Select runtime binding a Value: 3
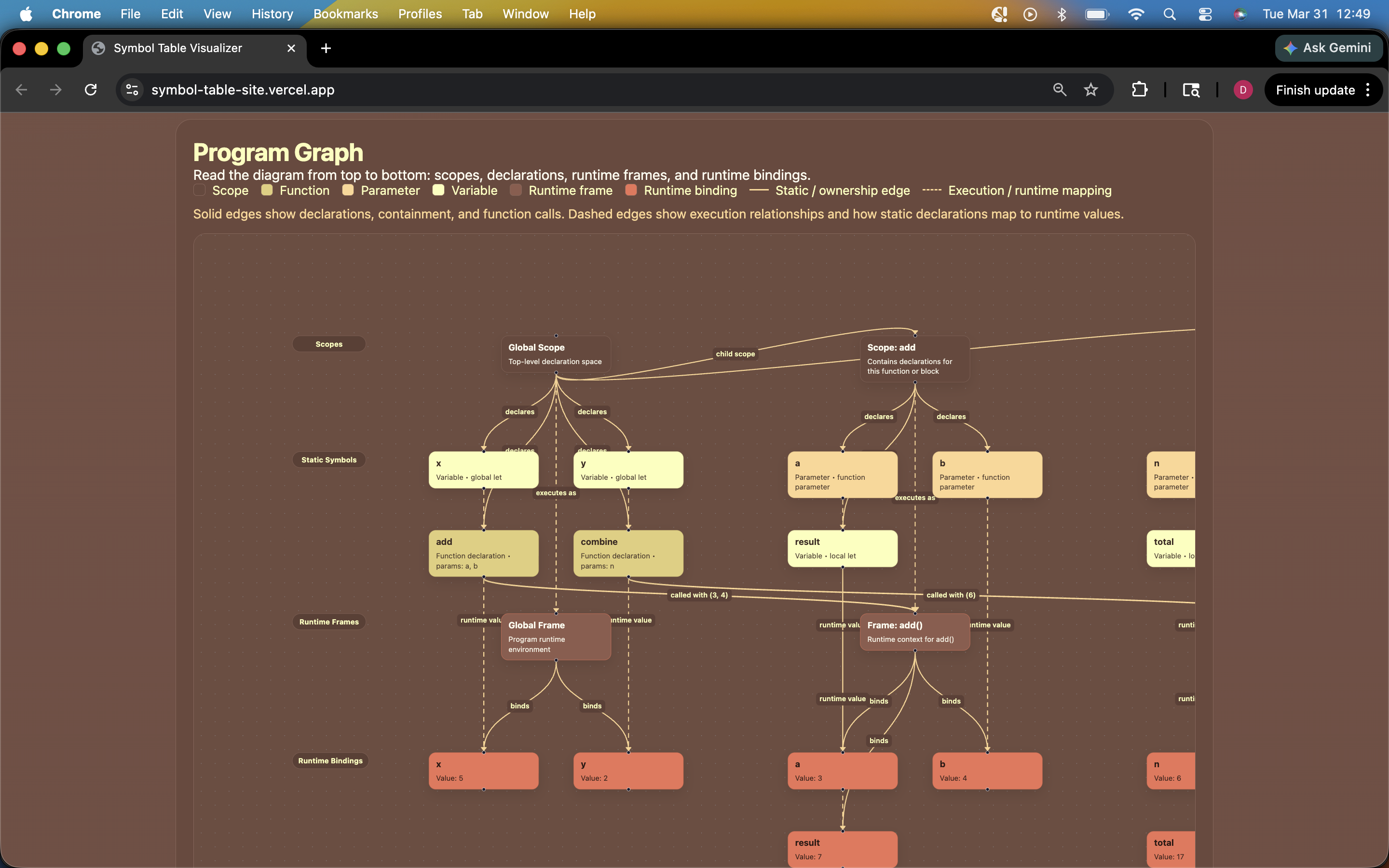Viewport: 1389px width, 868px height. [842, 771]
